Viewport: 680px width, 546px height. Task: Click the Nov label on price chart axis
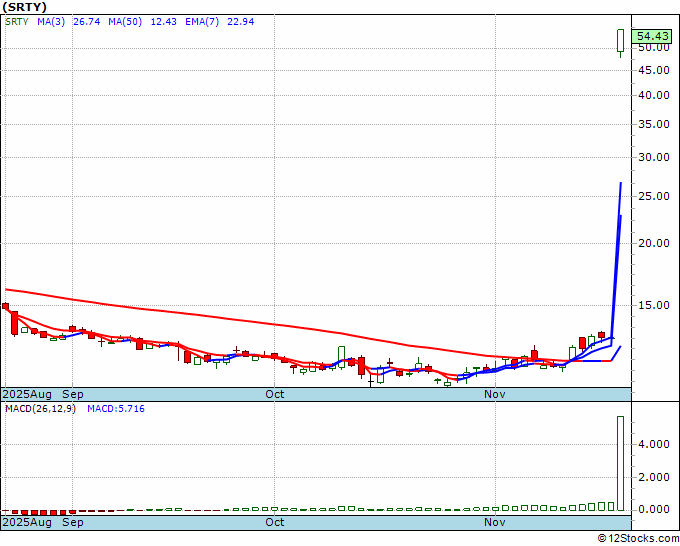point(494,394)
